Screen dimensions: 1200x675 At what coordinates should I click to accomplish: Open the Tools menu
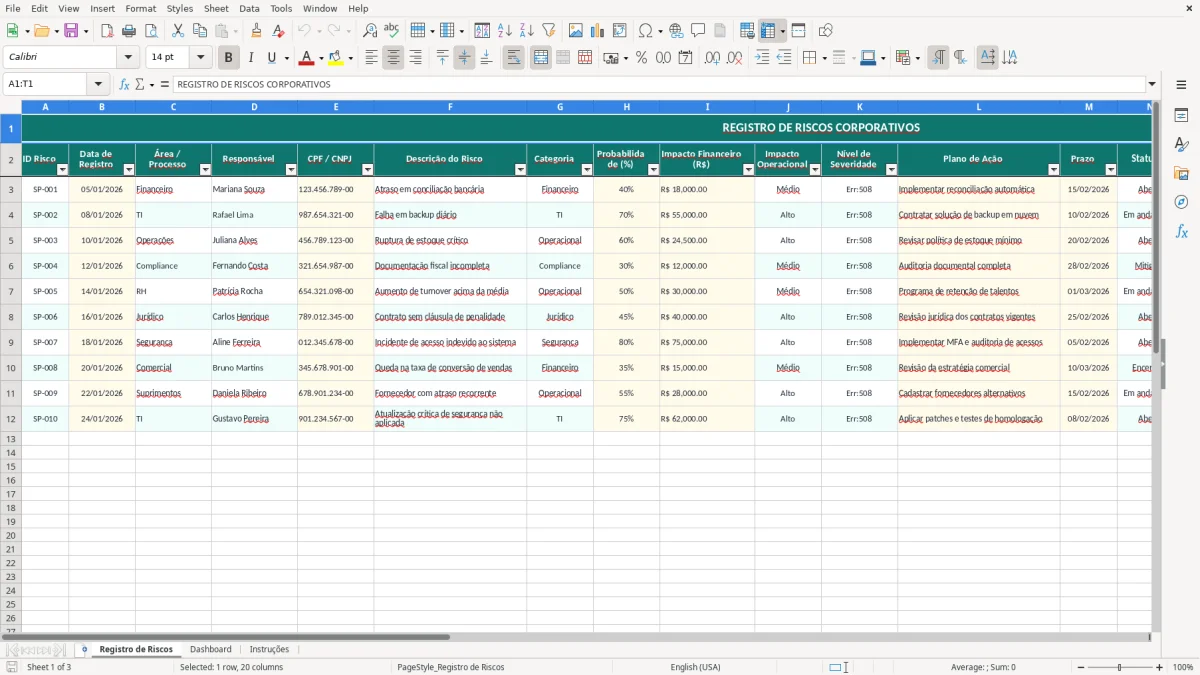point(281,8)
